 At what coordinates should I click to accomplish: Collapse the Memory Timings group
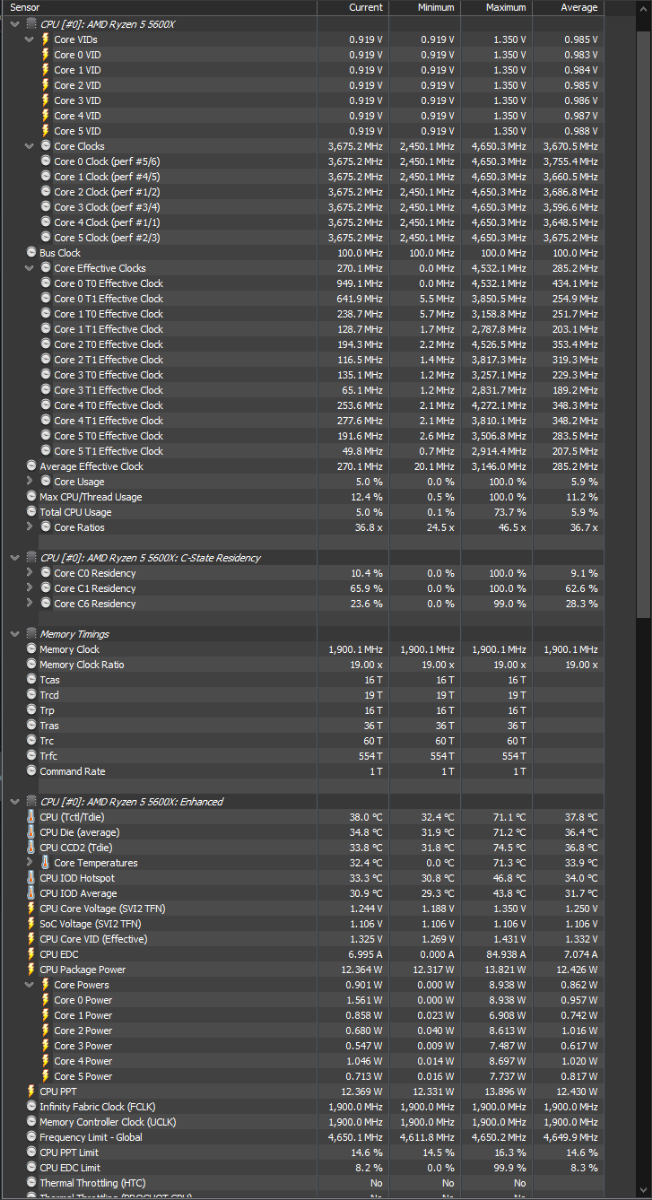pos(15,634)
